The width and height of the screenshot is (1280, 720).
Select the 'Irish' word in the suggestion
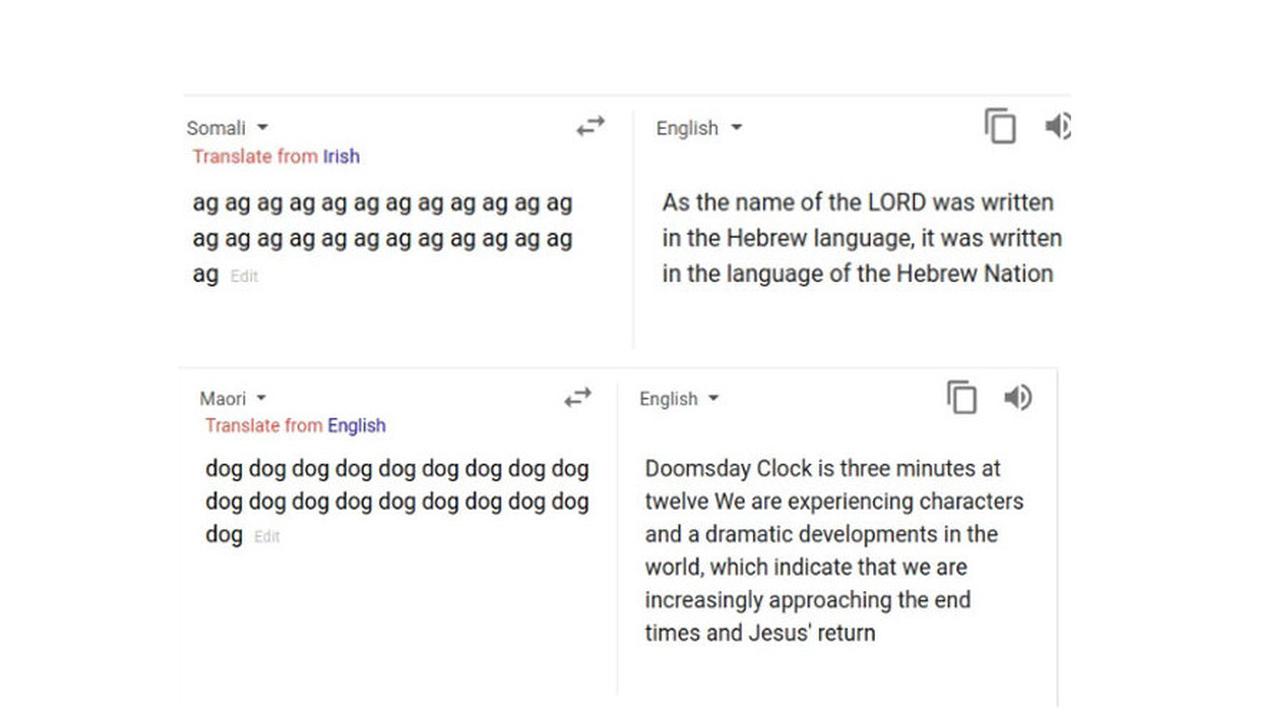(343, 157)
